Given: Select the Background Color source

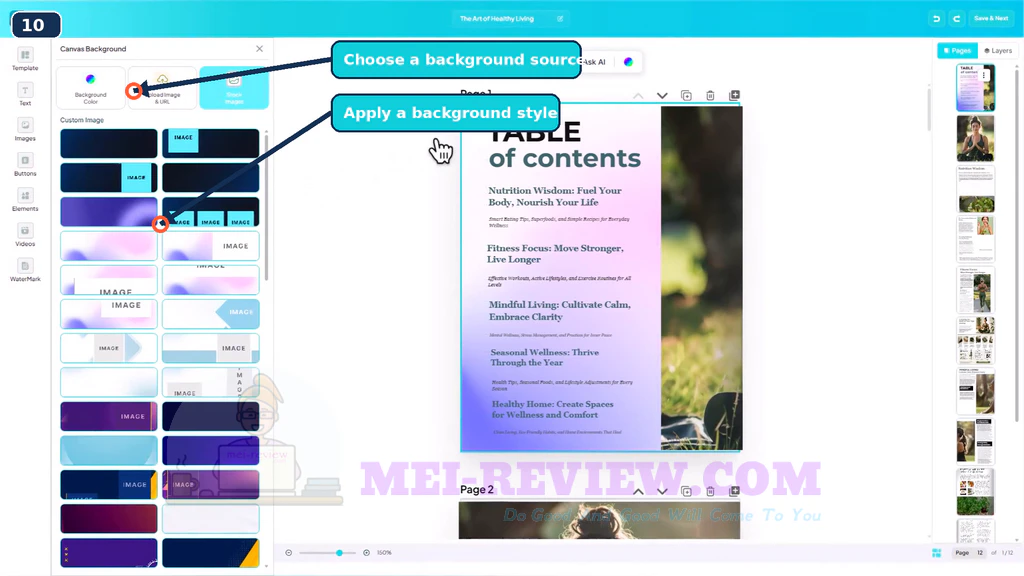Looking at the screenshot, I should tap(90, 88).
